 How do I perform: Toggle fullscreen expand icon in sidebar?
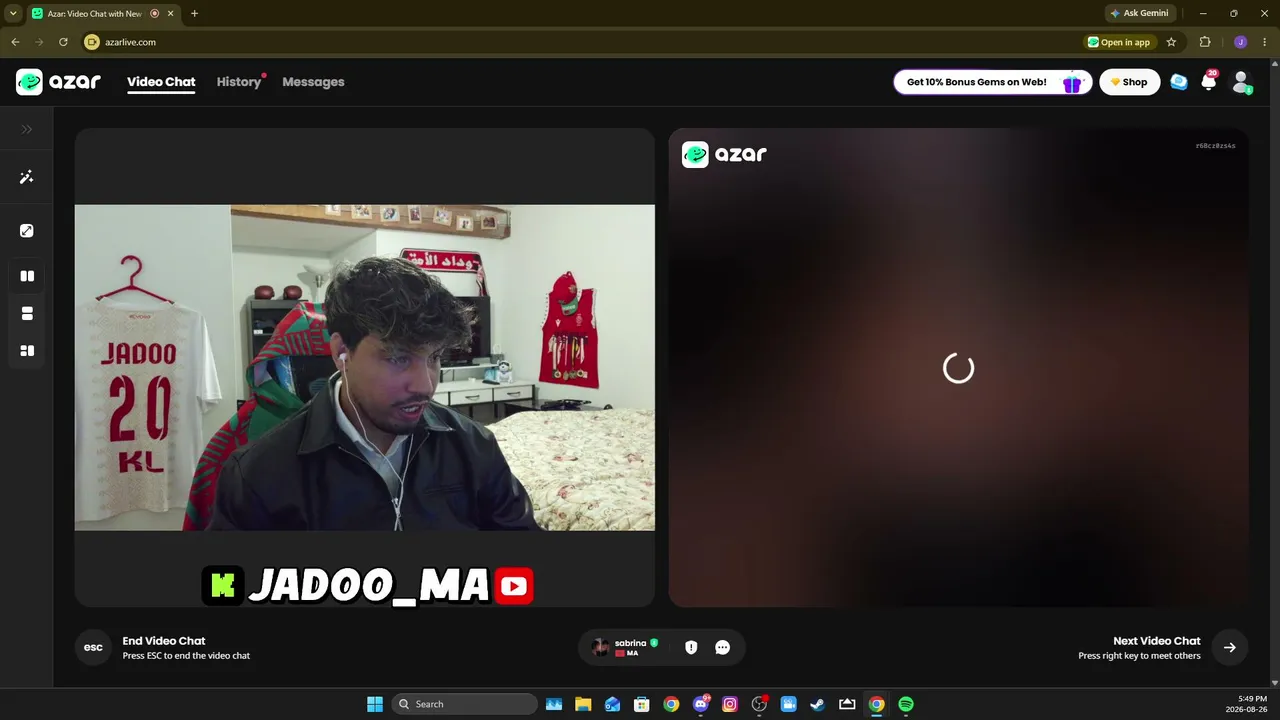click(27, 231)
